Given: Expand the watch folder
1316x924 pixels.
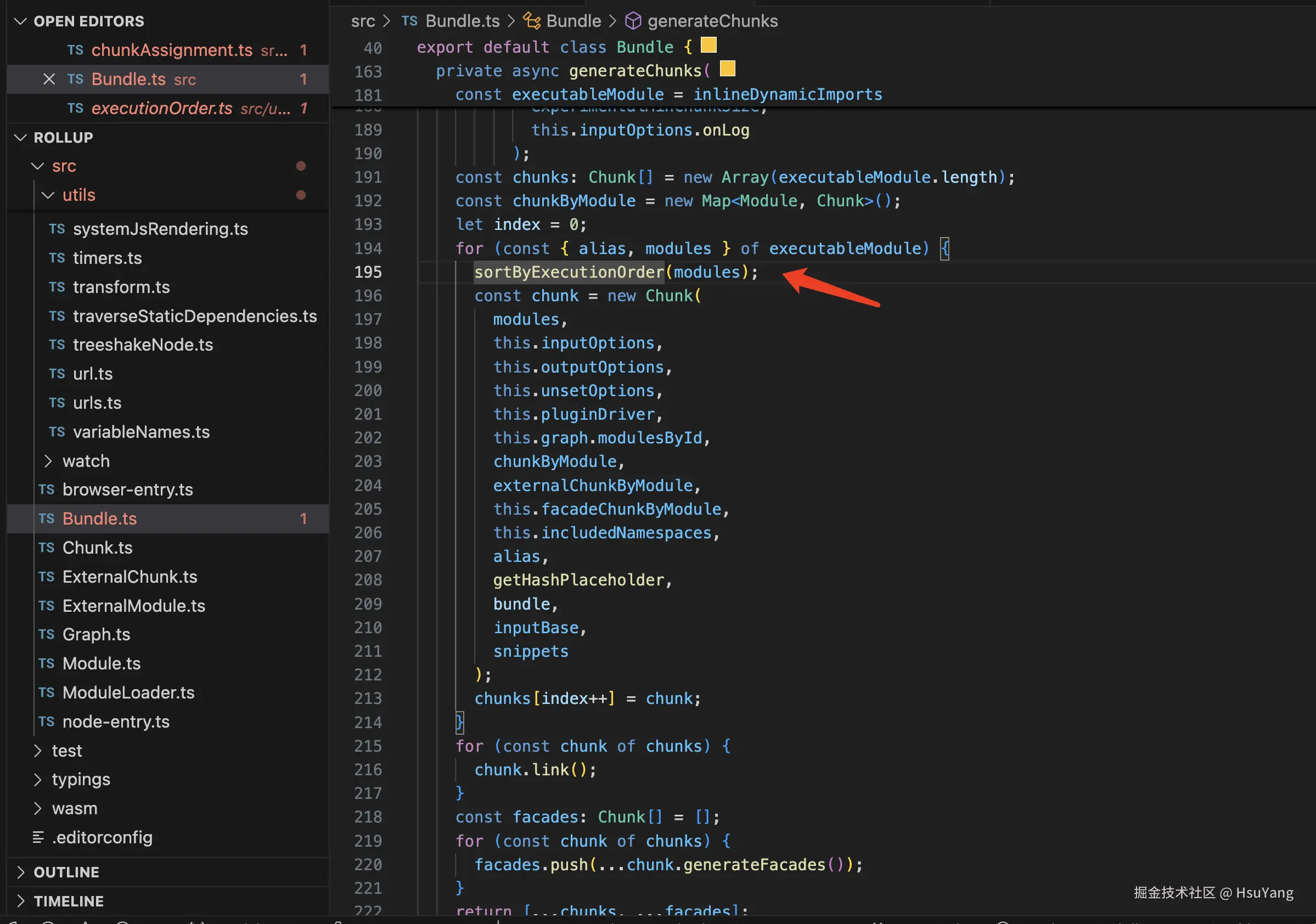Looking at the screenshot, I should (48, 461).
